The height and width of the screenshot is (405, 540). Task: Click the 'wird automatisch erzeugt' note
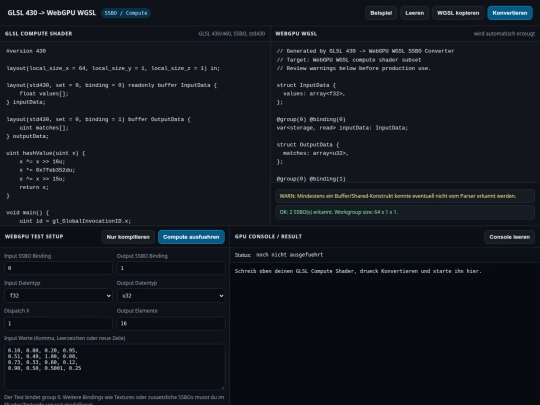[x=504, y=34]
